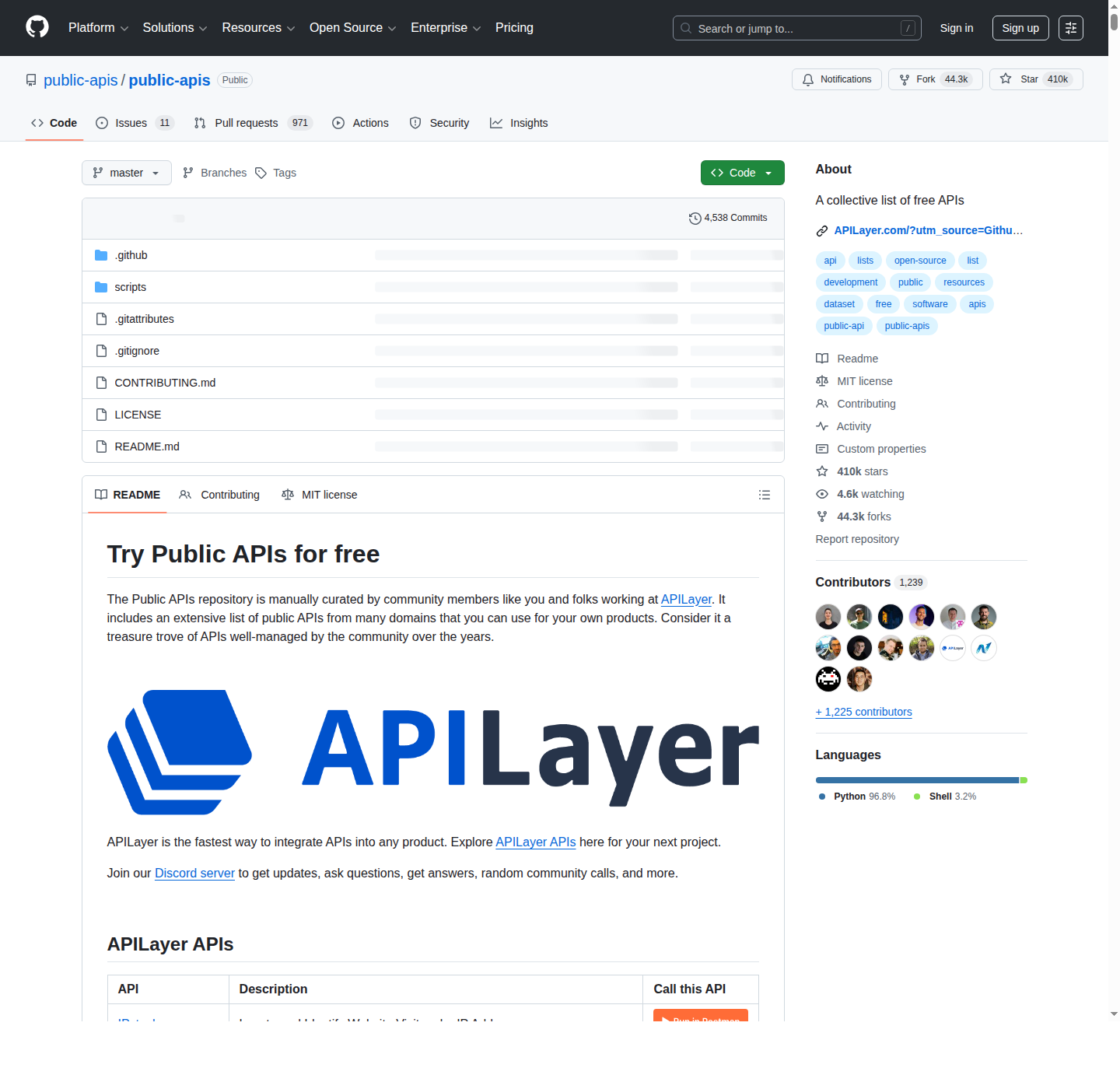Click the GitHub logo
The height and width of the screenshot is (1089, 1120).
point(37,26)
